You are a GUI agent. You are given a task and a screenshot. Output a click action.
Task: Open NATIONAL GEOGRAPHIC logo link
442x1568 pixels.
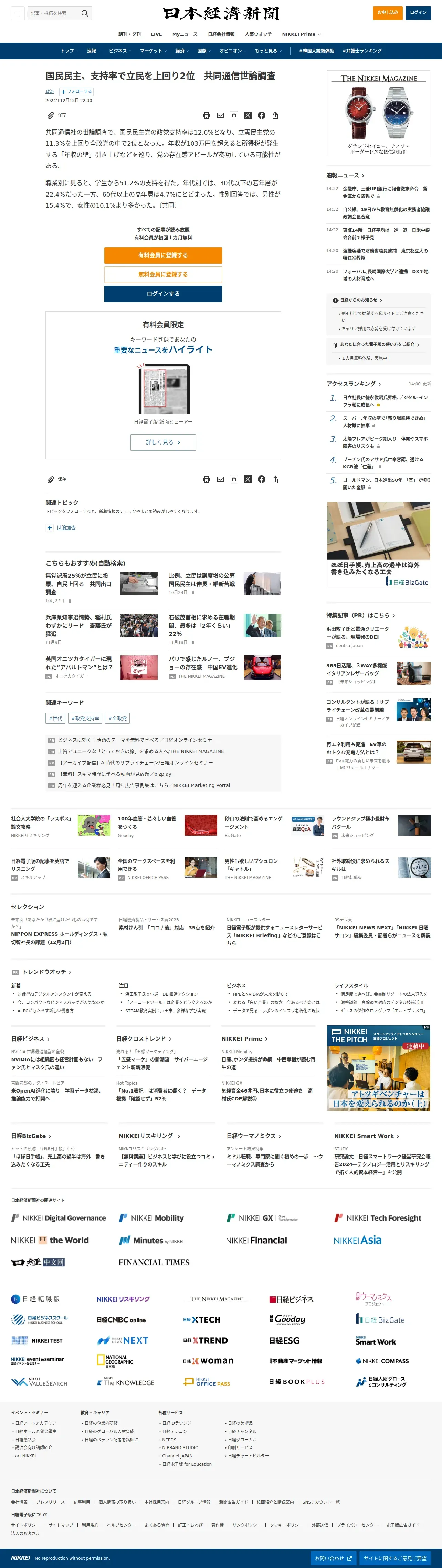click(x=116, y=1360)
